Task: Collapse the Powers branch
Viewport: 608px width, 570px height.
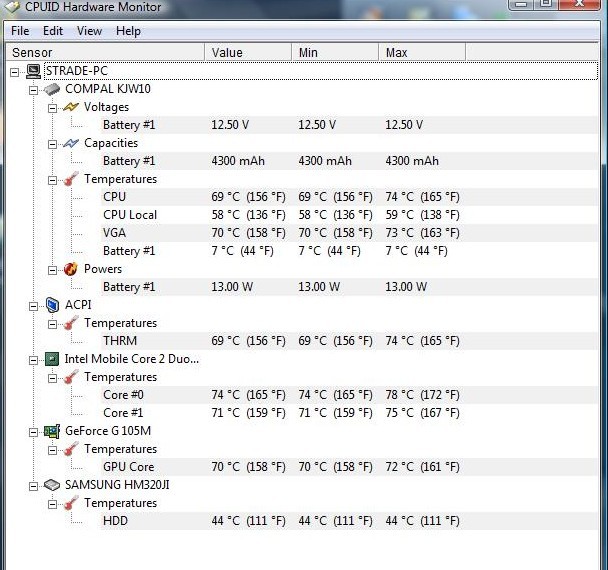Action: click(x=52, y=270)
